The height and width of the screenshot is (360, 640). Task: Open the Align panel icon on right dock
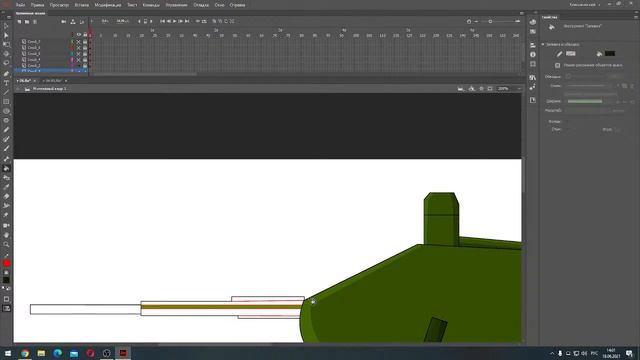coord(533,45)
